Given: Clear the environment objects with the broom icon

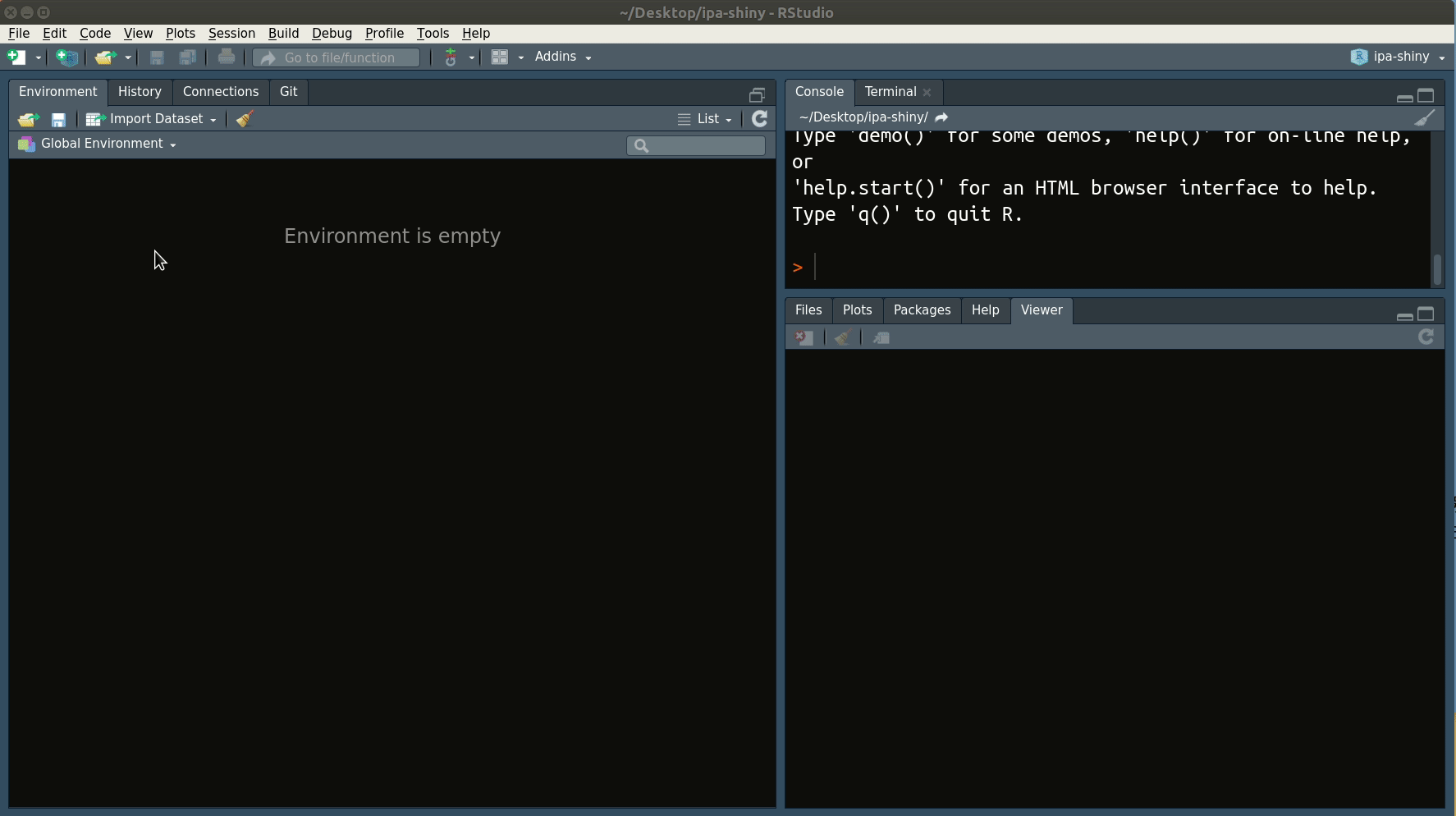Looking at the screenshot, I should click(x=245, y=119).
